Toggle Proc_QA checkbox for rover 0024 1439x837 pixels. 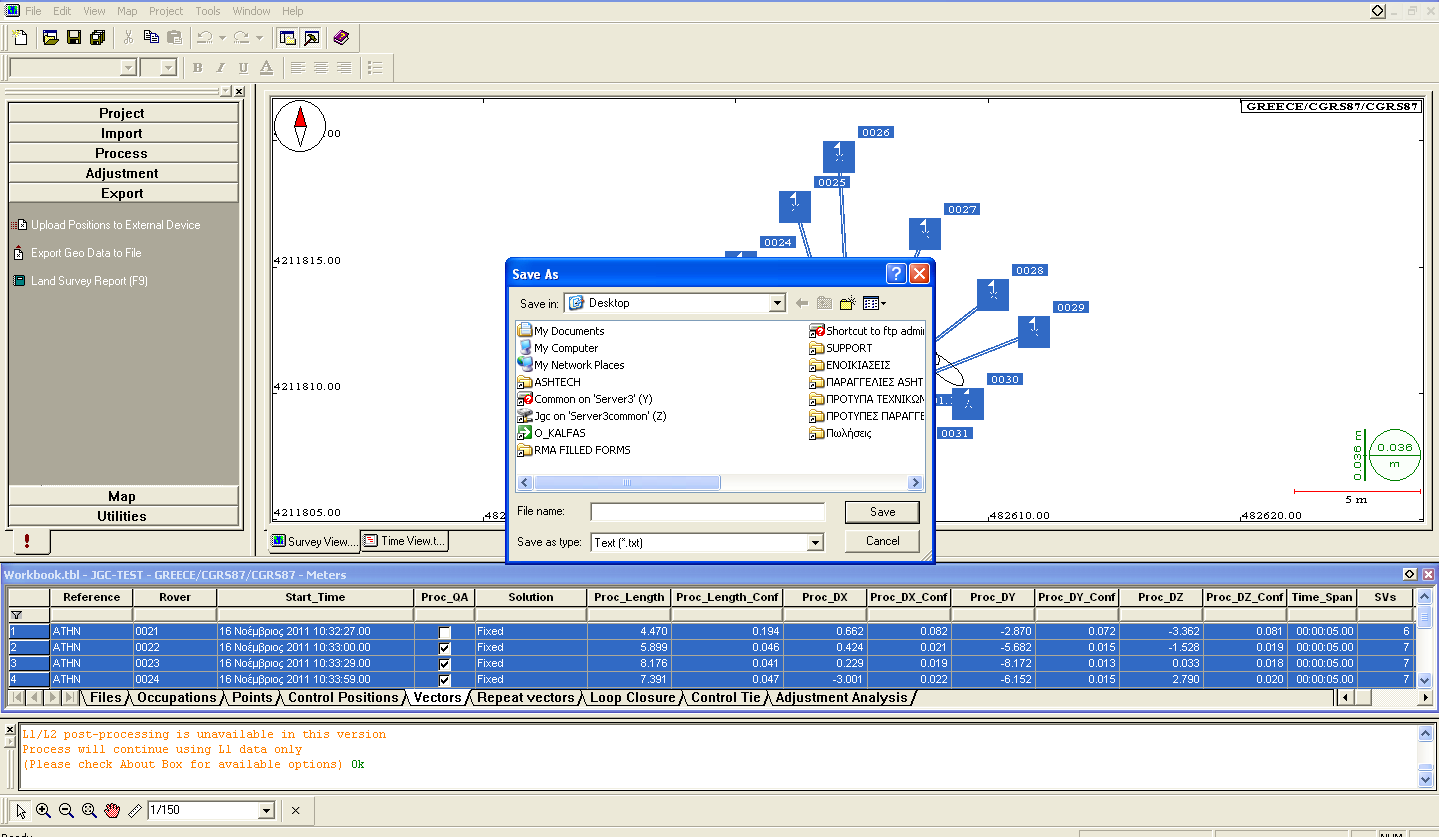point(445,680)
